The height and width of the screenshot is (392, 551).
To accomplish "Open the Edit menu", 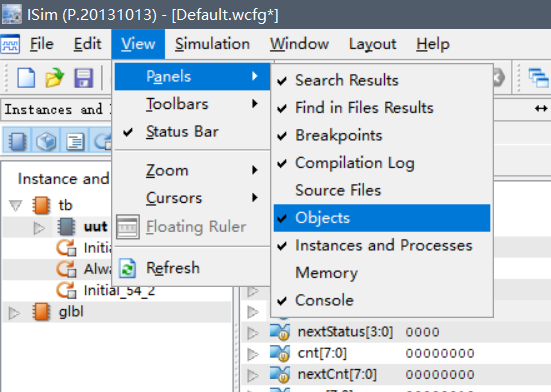I will coord(87,44).
